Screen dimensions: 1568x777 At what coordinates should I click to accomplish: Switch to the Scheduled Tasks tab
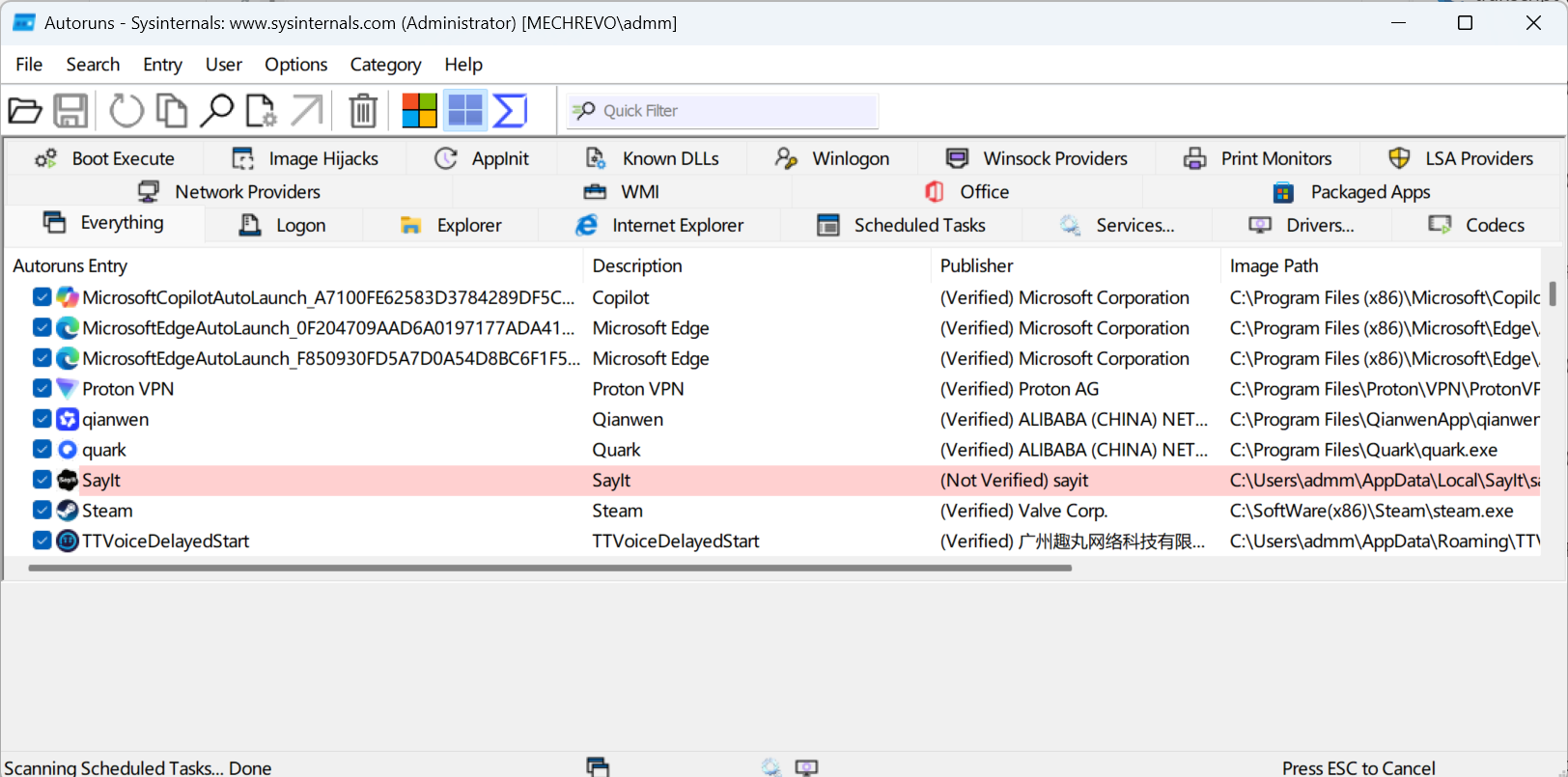click(x=901, y=225)
